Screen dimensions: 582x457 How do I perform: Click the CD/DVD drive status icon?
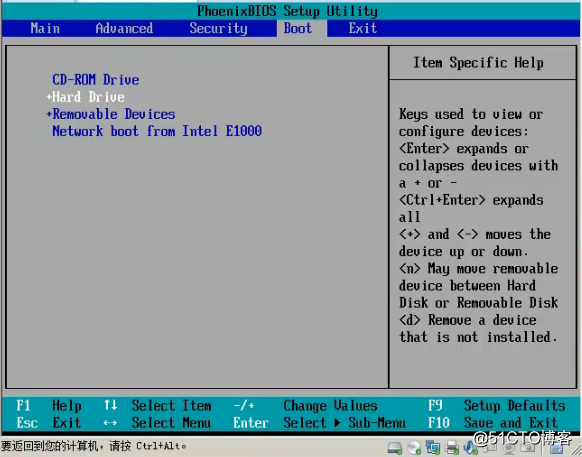414,448
